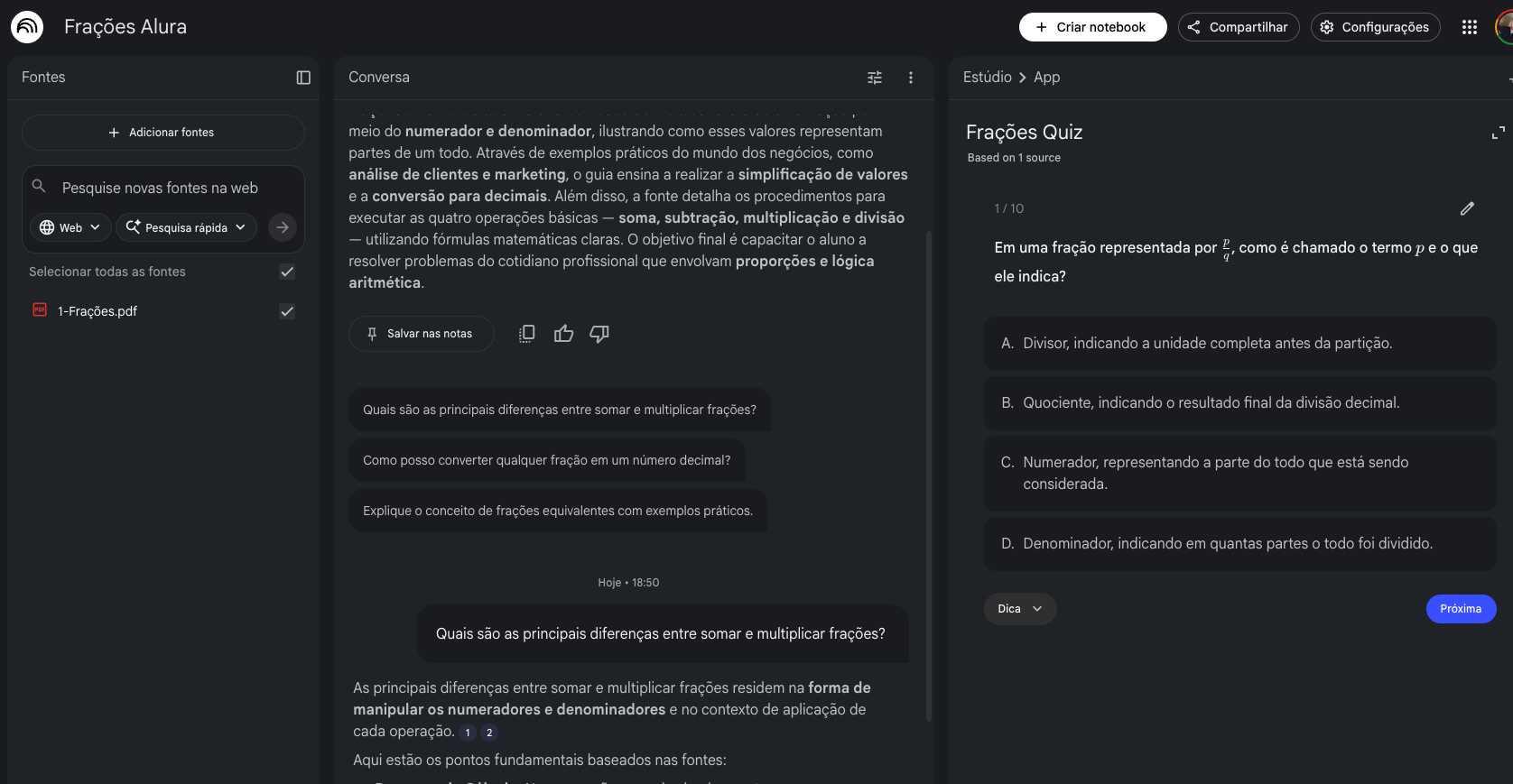Image resolution: width=1513 pixels, height=784 pixels.
Task: Click the thumbs up icon
Action: pyautogui.click(x=564, y=334)
